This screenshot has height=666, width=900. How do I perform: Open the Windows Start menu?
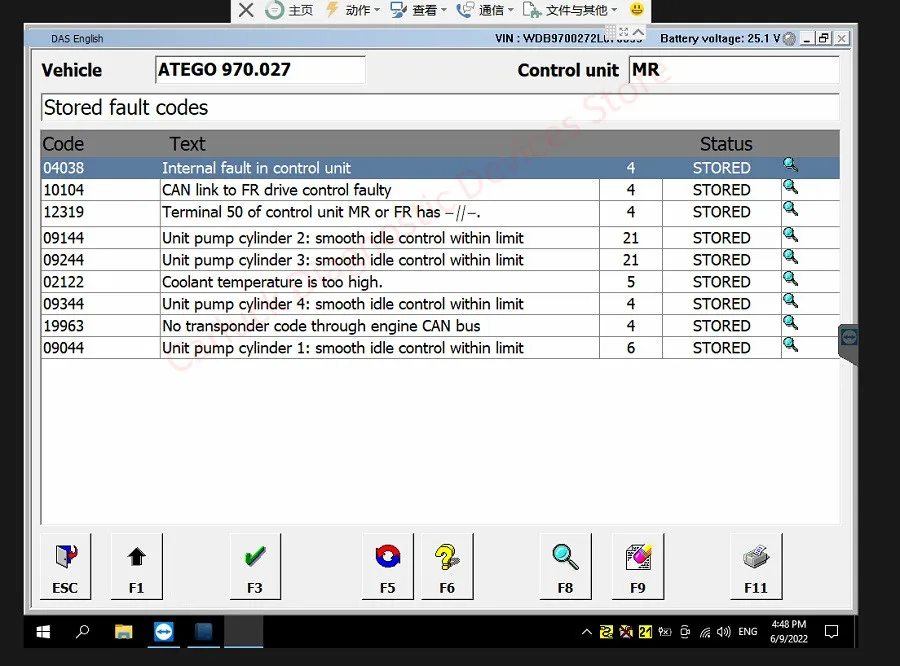tap(44, 632)
